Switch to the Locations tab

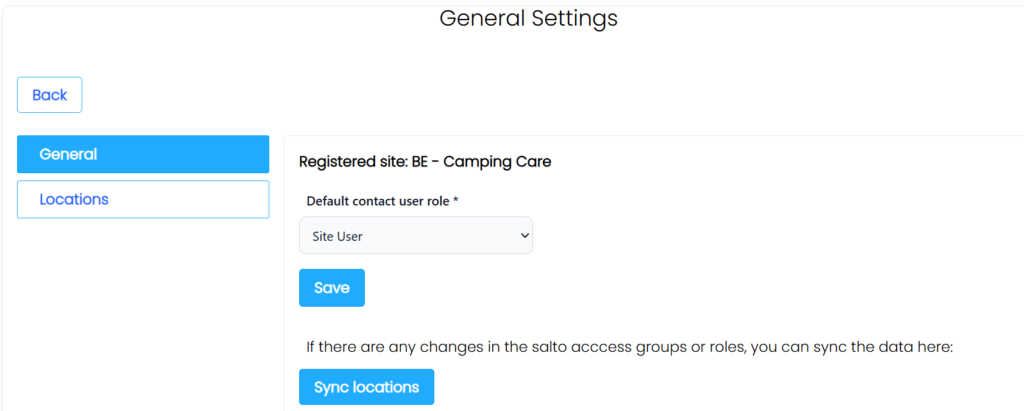[143, 199]
